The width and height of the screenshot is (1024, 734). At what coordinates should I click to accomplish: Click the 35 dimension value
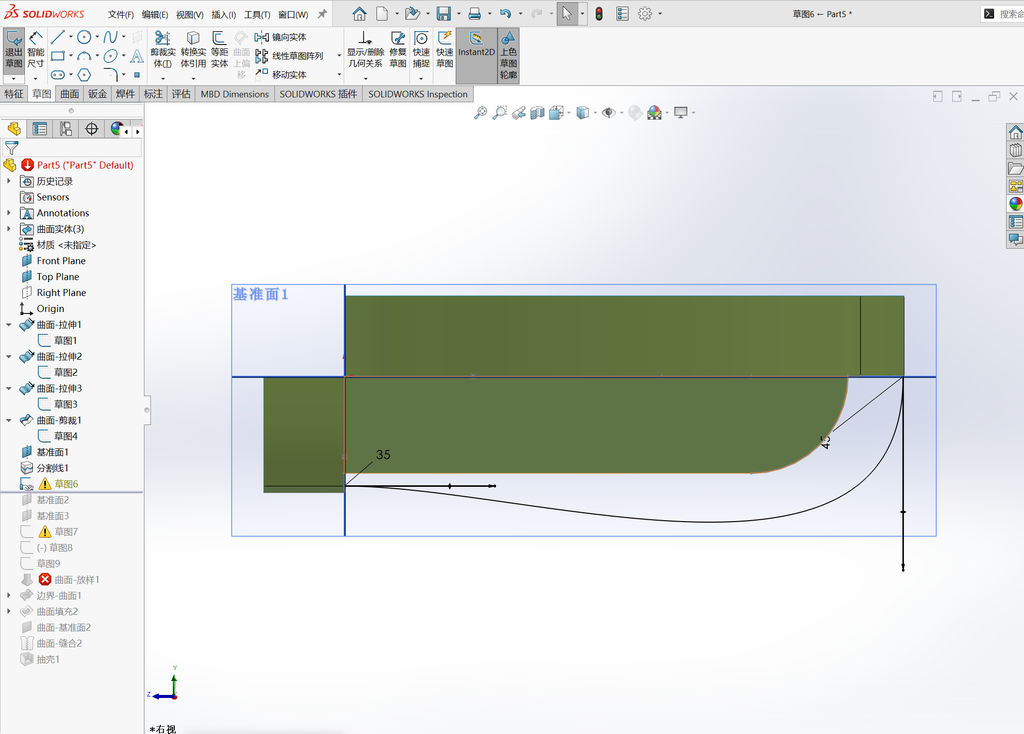(x=383, y=455)
